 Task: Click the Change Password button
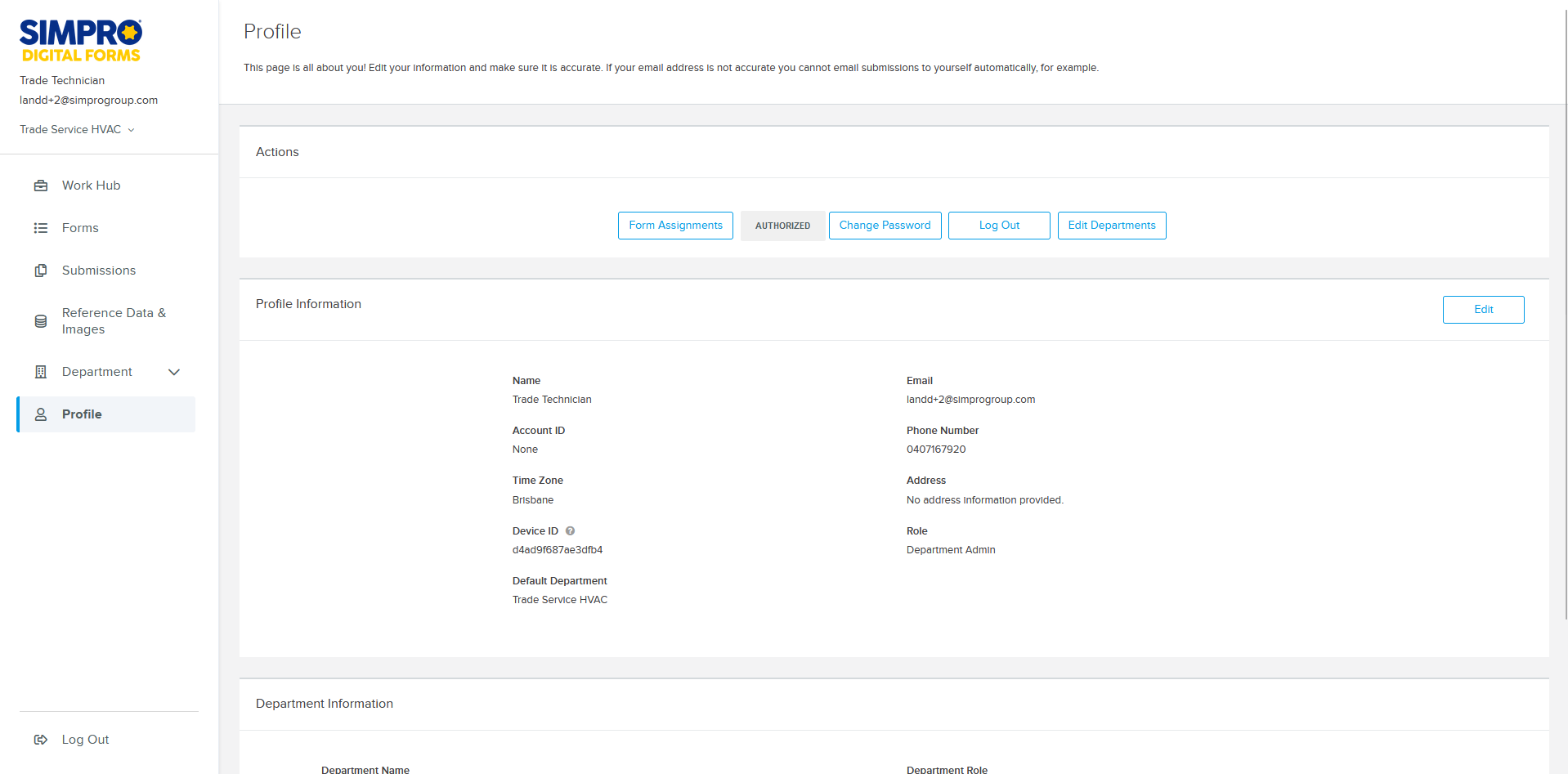pos(885,226)
